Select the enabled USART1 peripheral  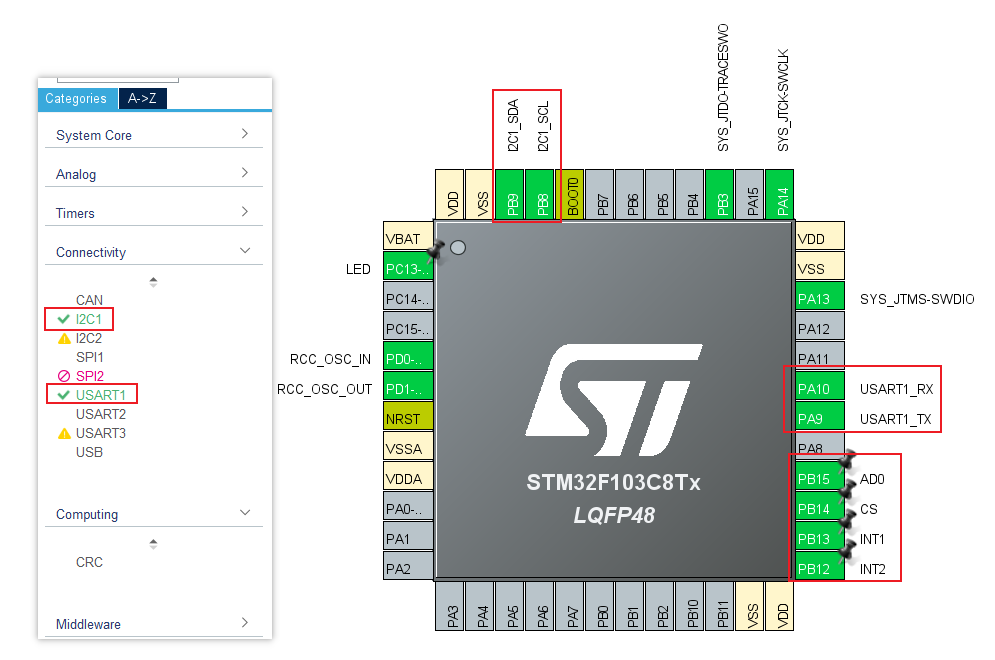(100, 395)
